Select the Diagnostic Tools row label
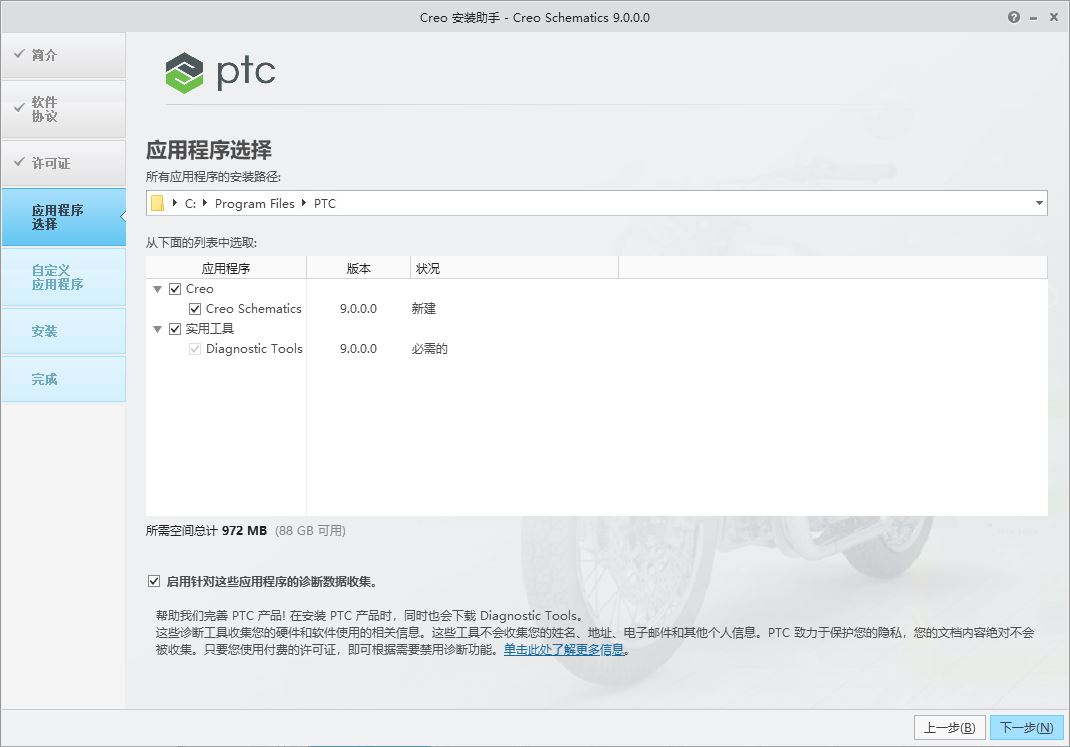This screenshot has width=1070, height=747. [x=254, y=349]
